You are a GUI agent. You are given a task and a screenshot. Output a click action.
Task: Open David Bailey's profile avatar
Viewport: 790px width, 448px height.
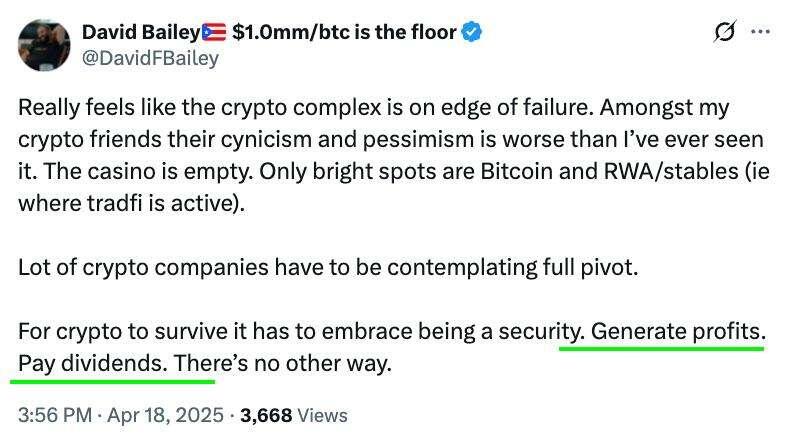click(x=44, y=45)
